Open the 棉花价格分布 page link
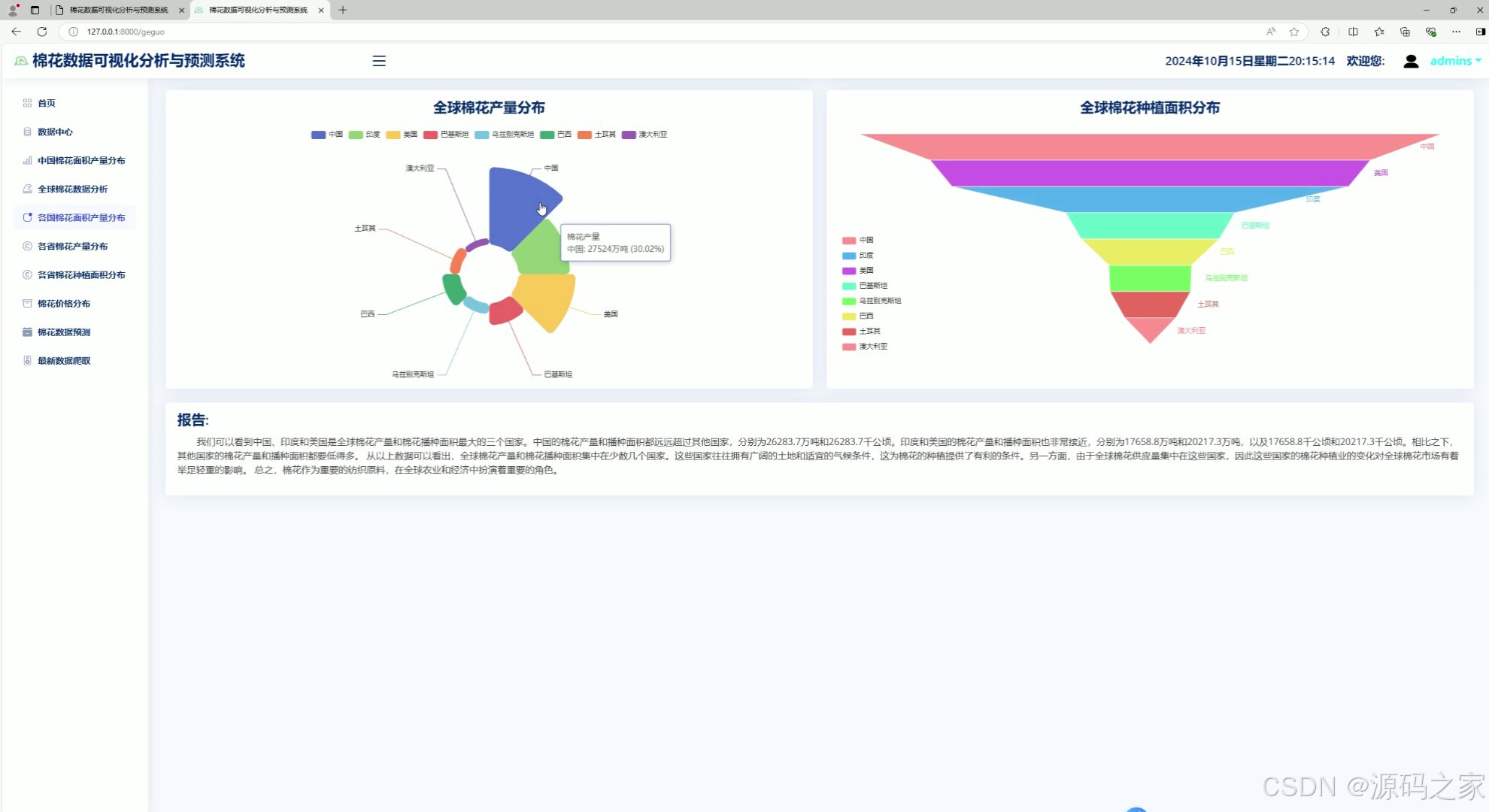The image size is (1489, 812). (64, 304)
